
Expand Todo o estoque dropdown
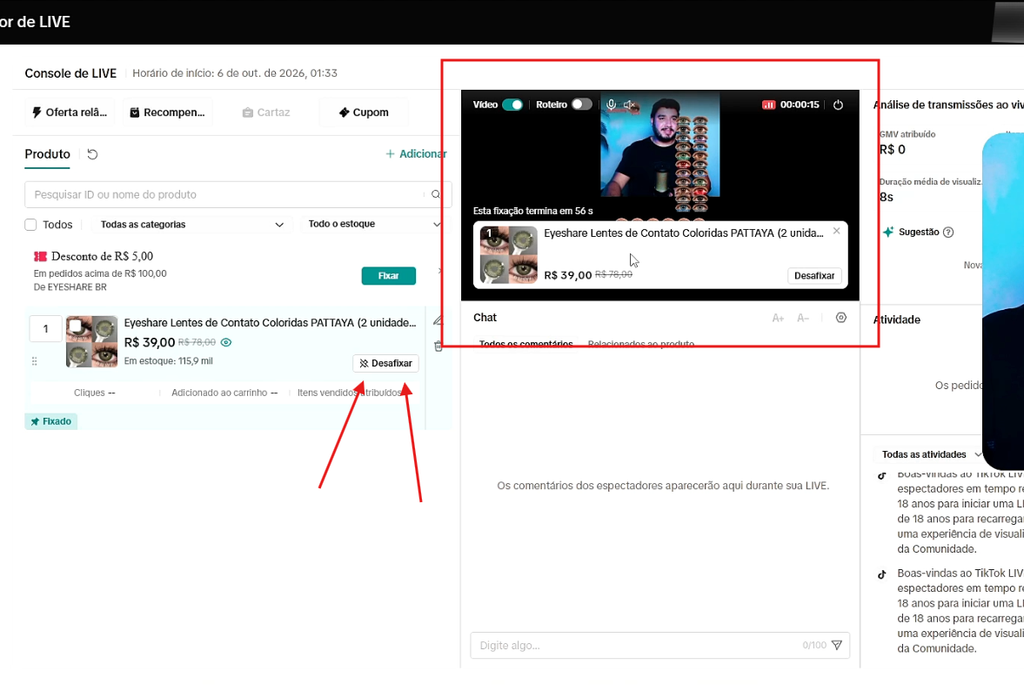point(374,224)
